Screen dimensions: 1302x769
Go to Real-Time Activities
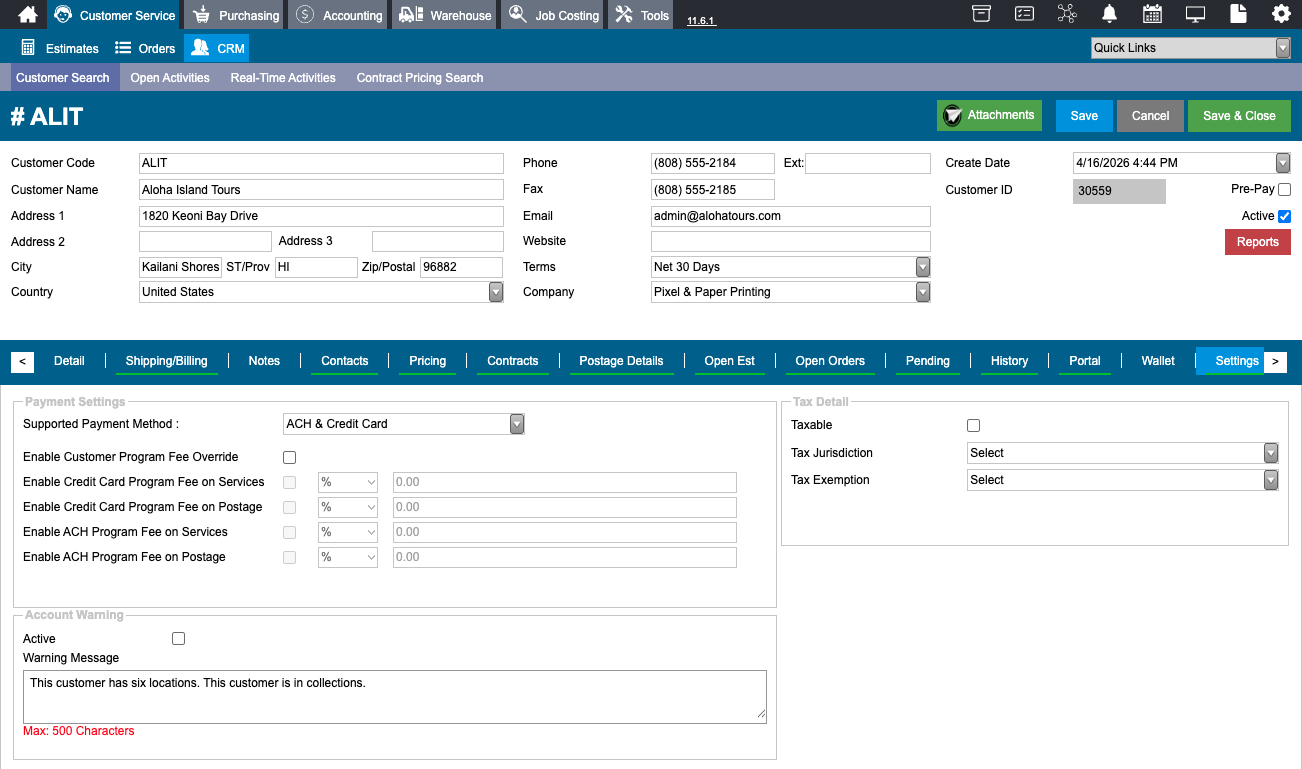pos(283,78)
